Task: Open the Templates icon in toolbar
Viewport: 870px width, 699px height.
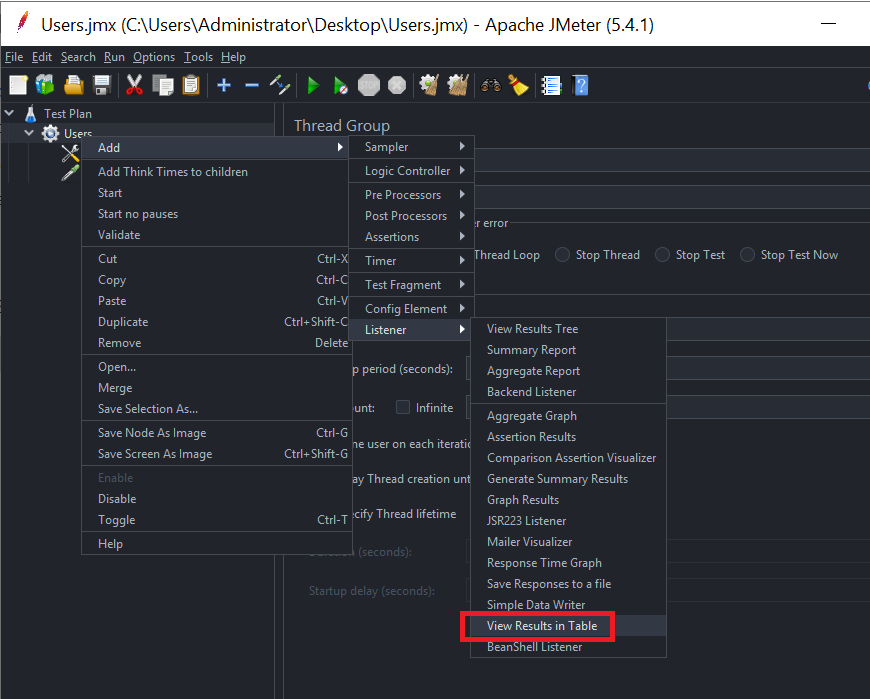Action: pyautogui.click(x=45, y=85)
